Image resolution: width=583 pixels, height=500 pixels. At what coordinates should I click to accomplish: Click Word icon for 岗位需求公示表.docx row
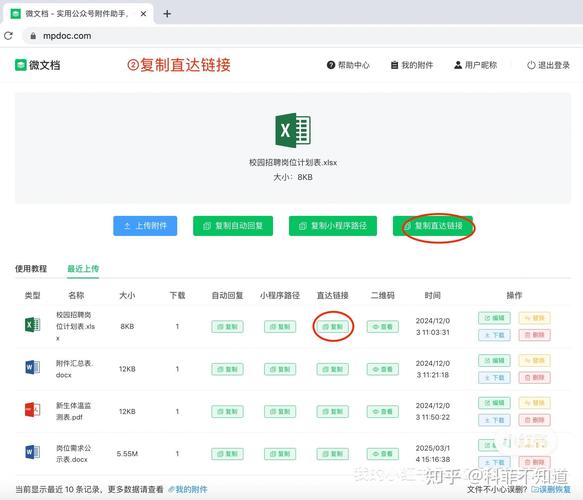coord(32,452)
